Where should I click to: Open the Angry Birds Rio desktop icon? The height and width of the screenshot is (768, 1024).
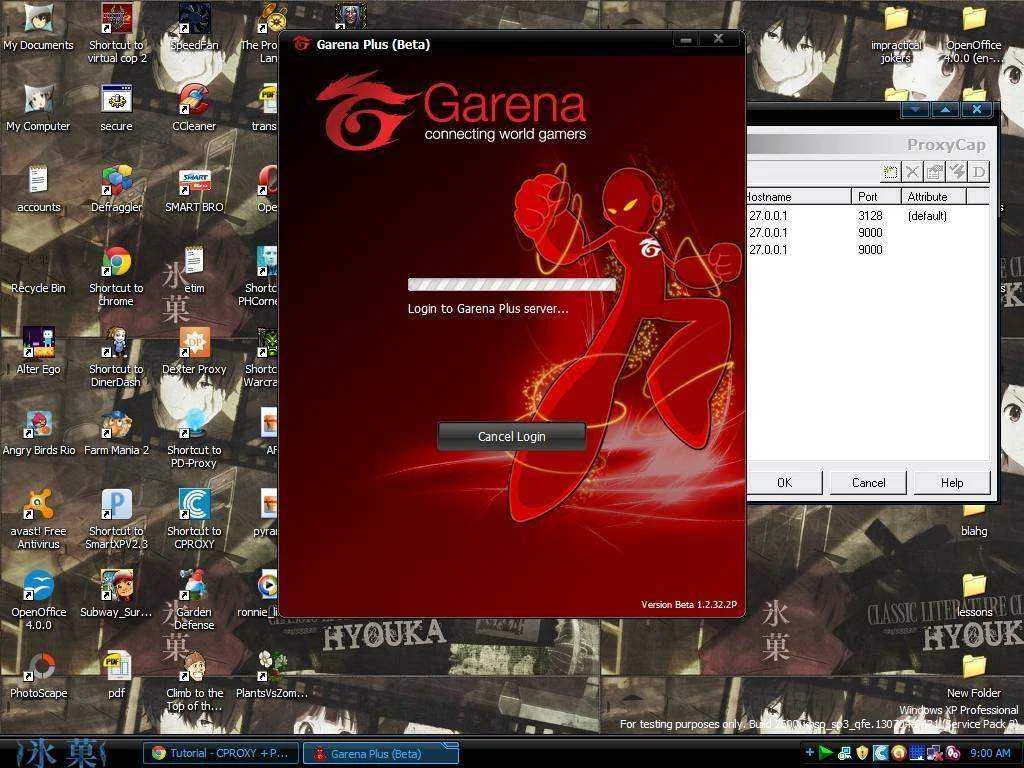pyautogui.click(x=39, y=432)
